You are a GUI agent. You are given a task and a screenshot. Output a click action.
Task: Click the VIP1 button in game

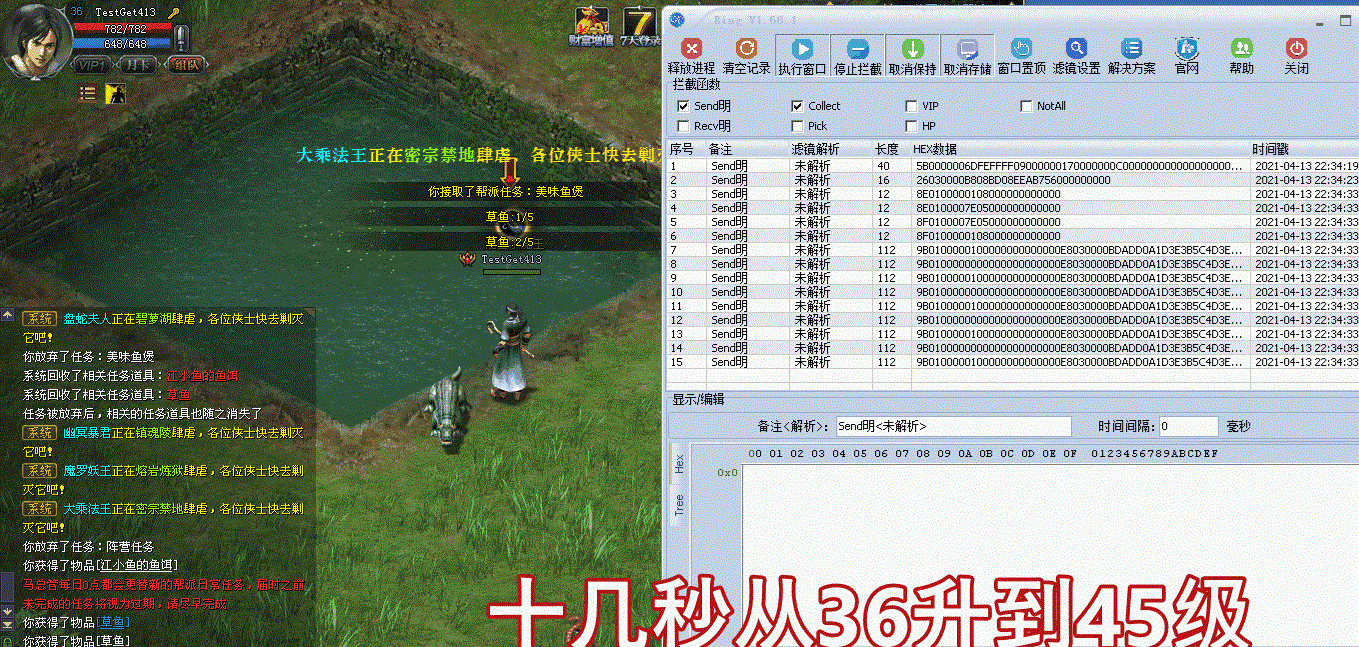click(91, 65)
